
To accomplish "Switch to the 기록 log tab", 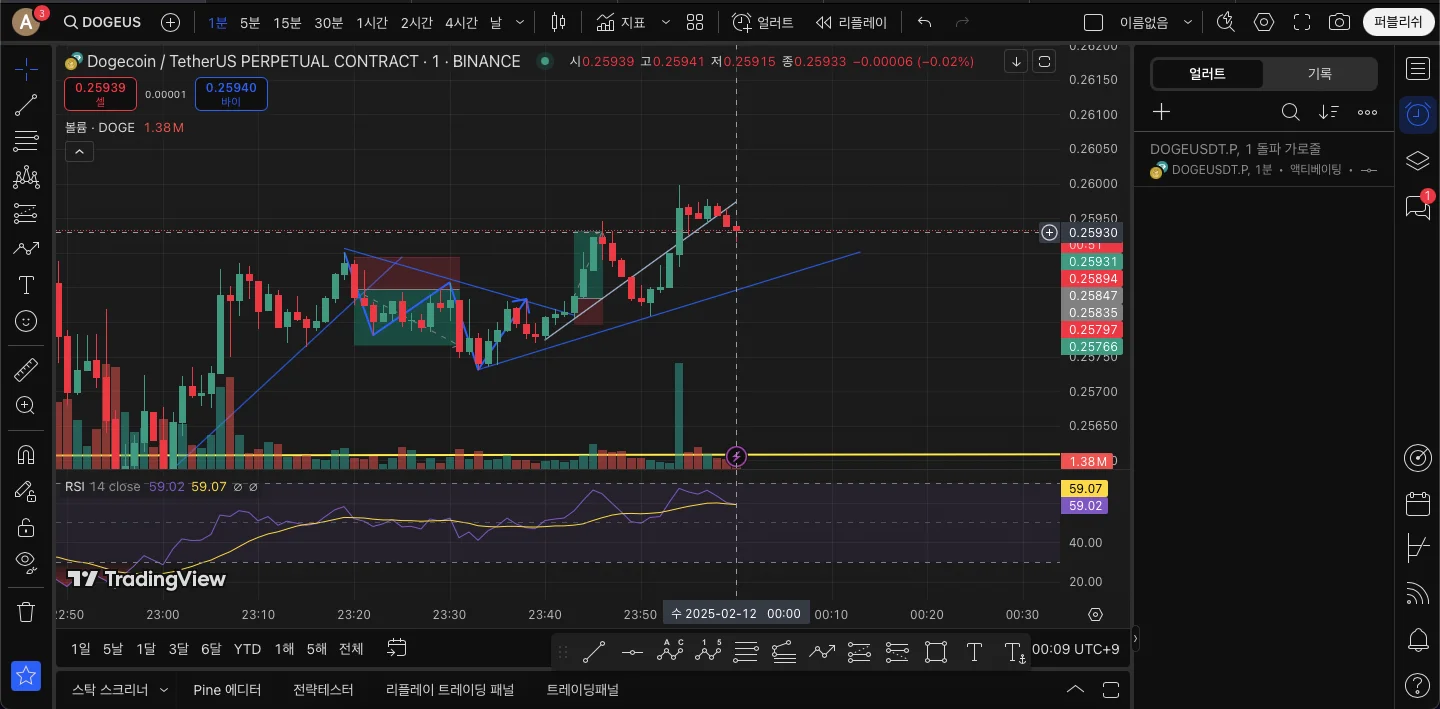I will pos(1320,73).
